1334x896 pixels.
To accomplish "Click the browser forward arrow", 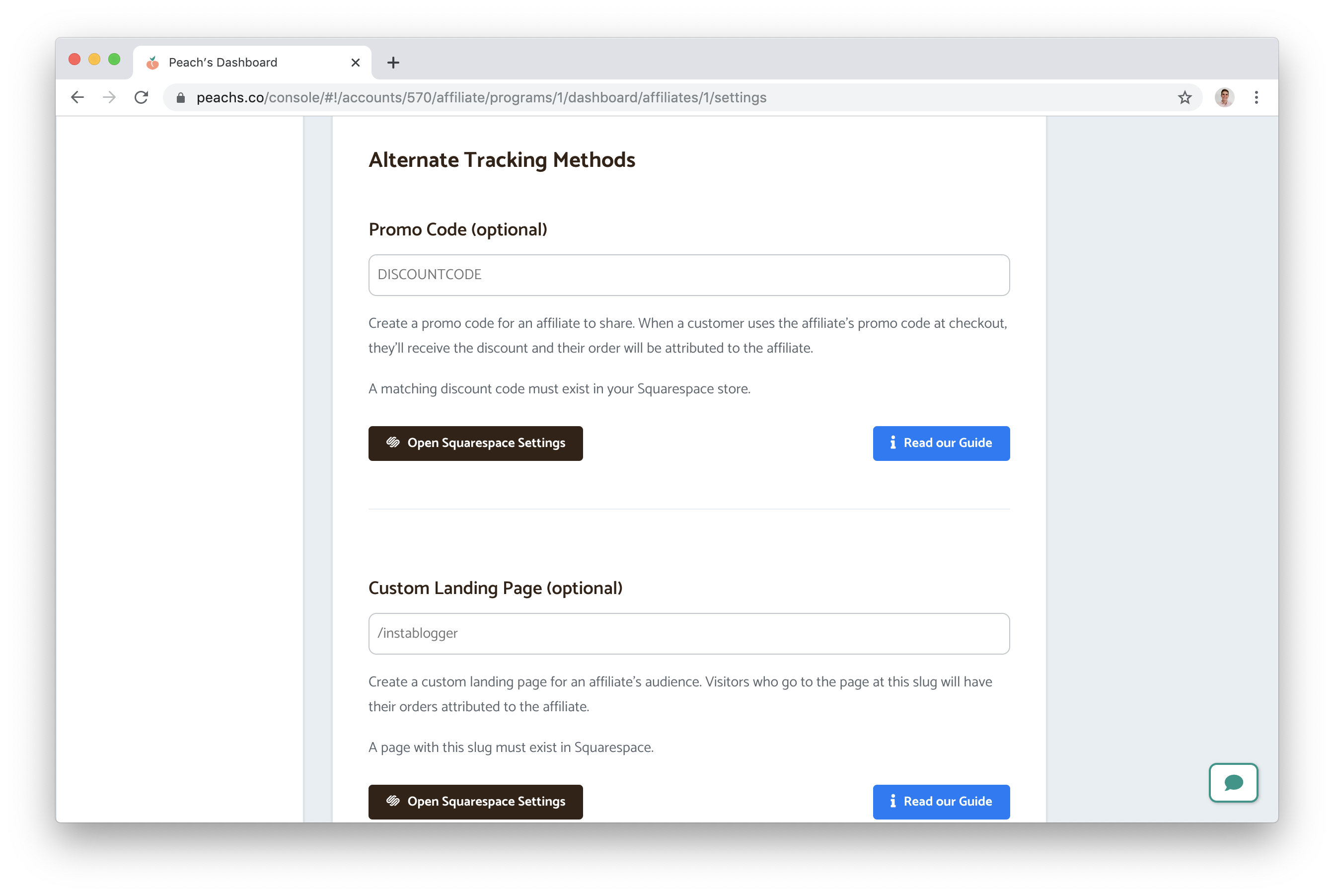I will (109, 98).
